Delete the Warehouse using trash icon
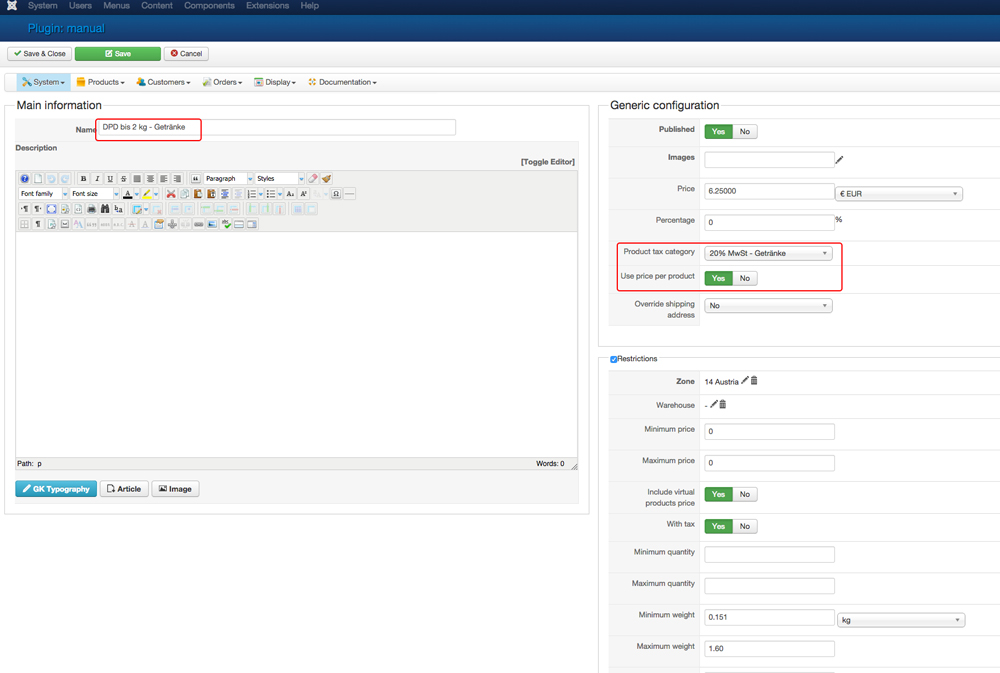Image resolution: width=1000 pixels, height=673 pixels. (723, 404)
